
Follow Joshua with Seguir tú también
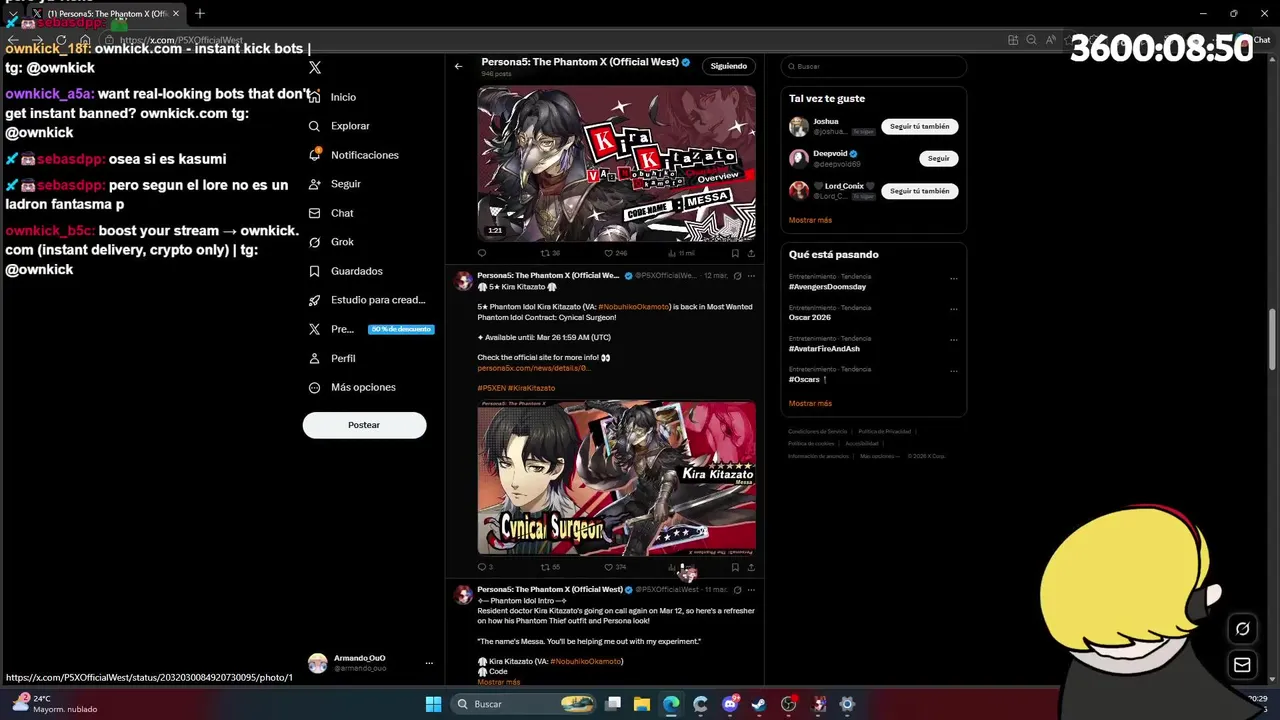pos(920,127)
